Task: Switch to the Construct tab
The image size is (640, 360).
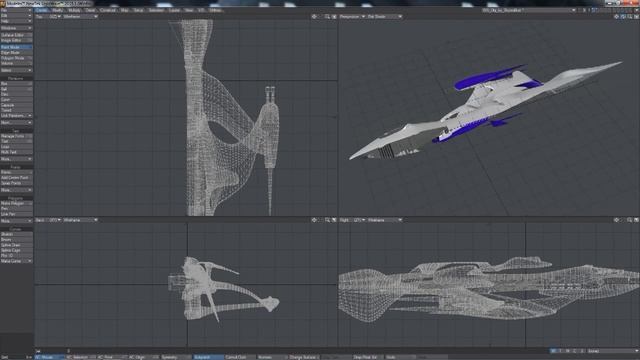Action: 108,10
